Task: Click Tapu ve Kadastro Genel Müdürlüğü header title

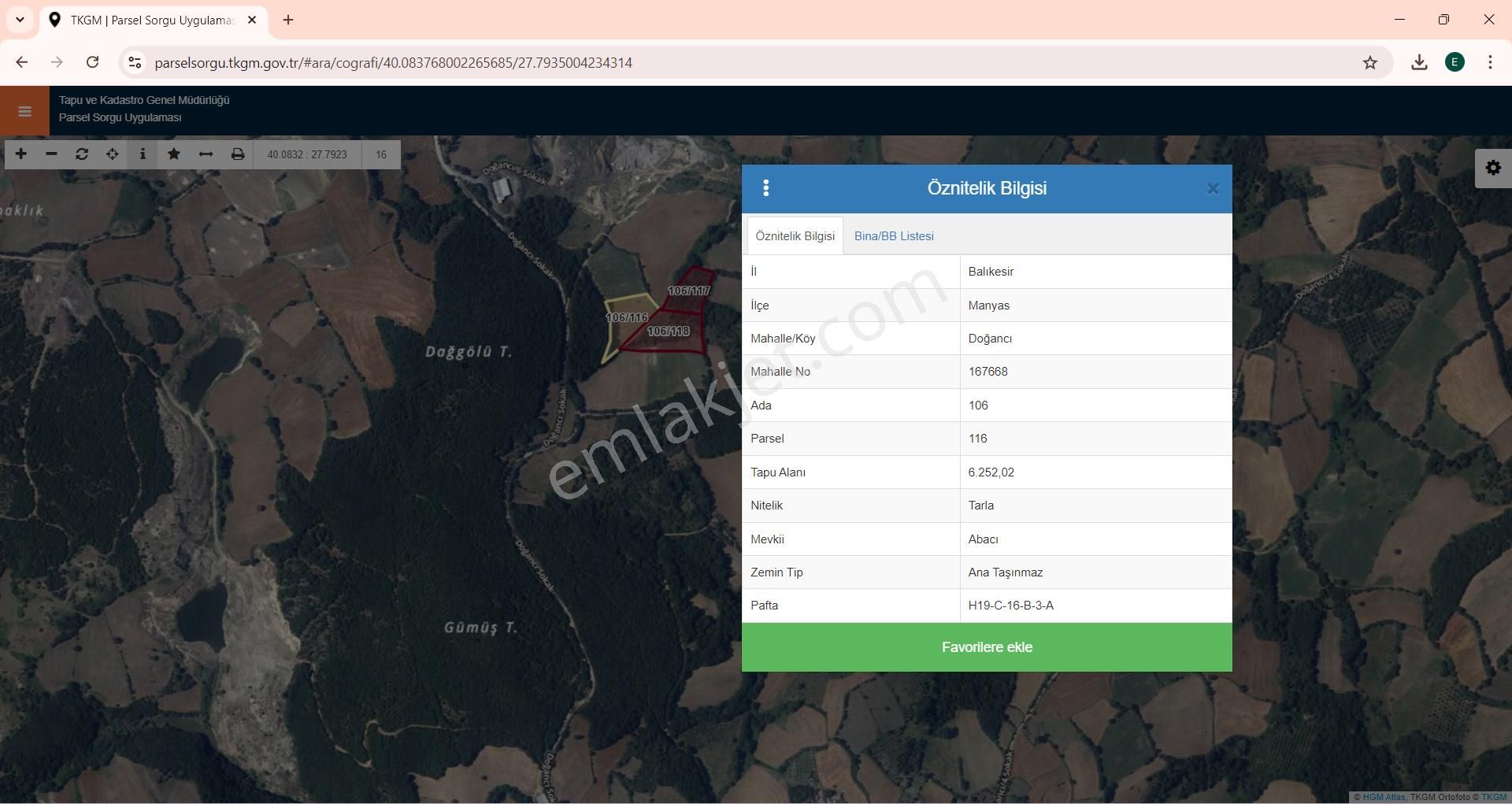Action: 144,100
